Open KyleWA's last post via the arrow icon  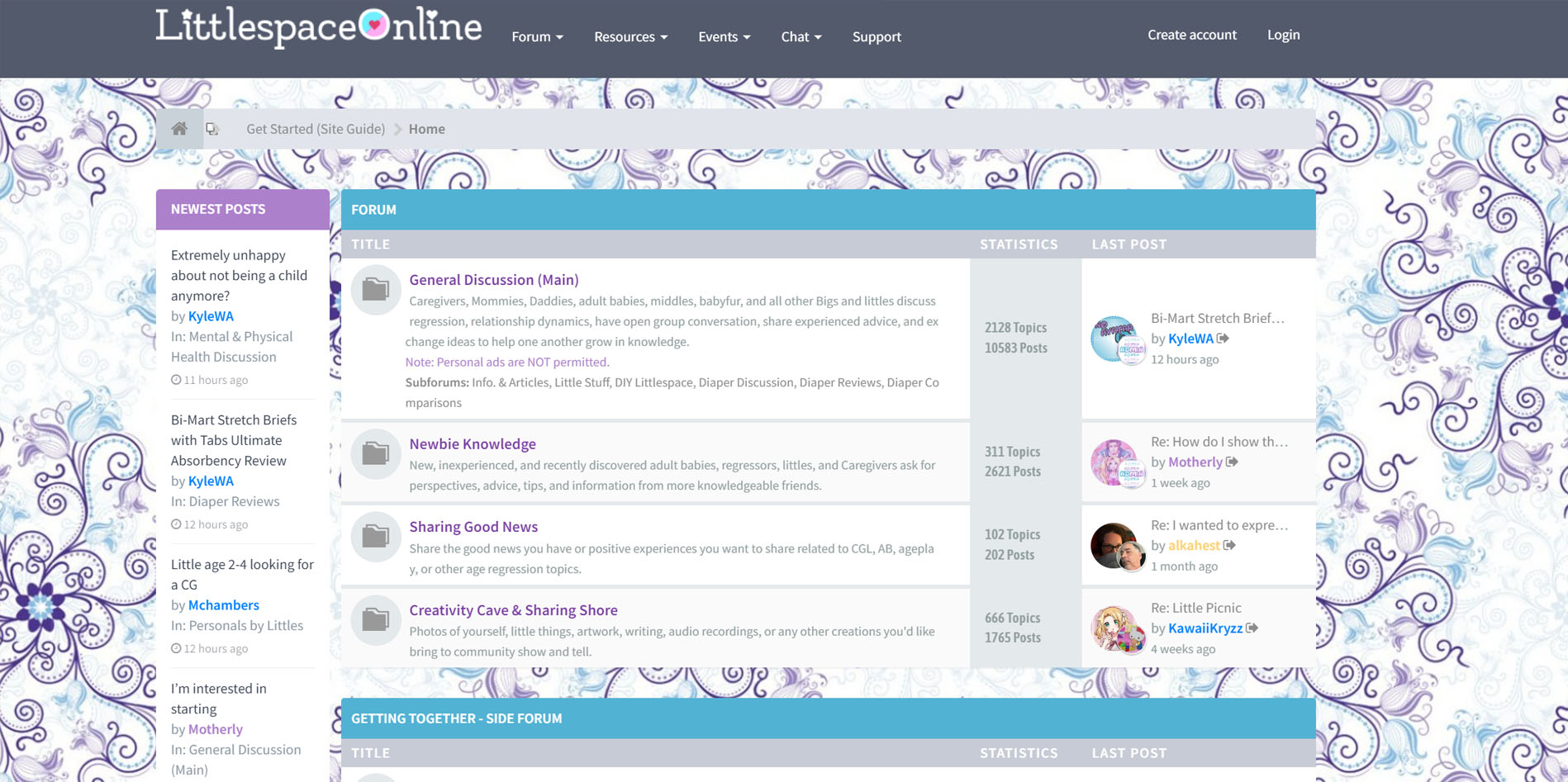(x=1224, y=338)
